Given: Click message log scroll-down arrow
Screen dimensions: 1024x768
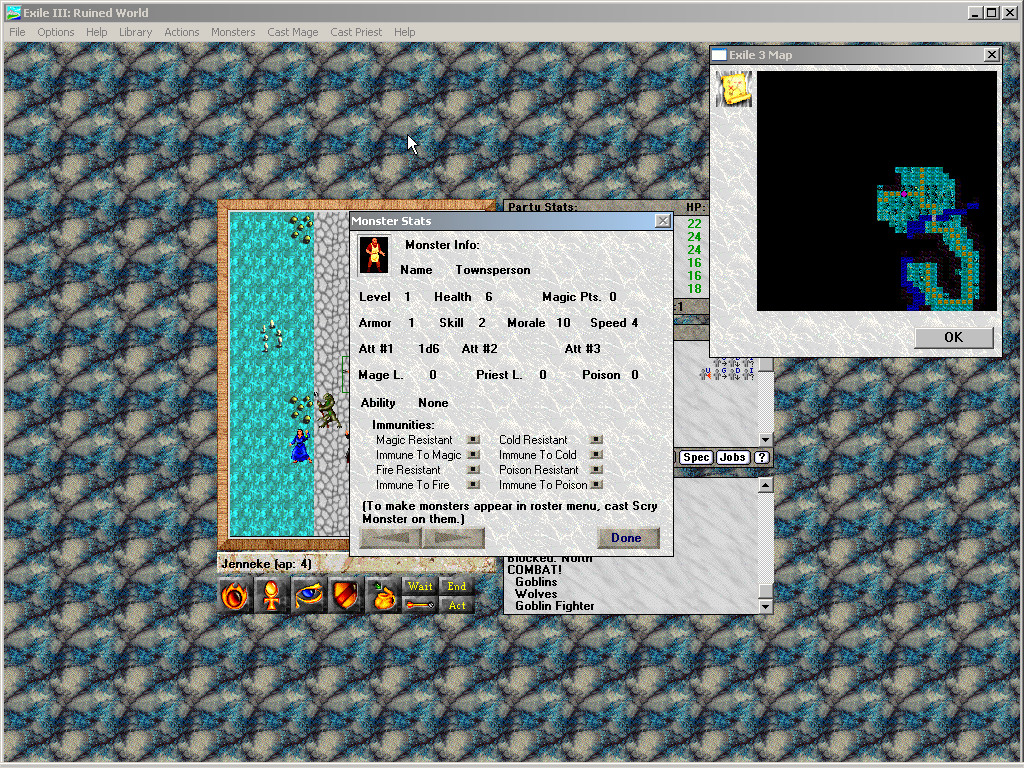Looking at the screenshot, I should pos(765,606).
